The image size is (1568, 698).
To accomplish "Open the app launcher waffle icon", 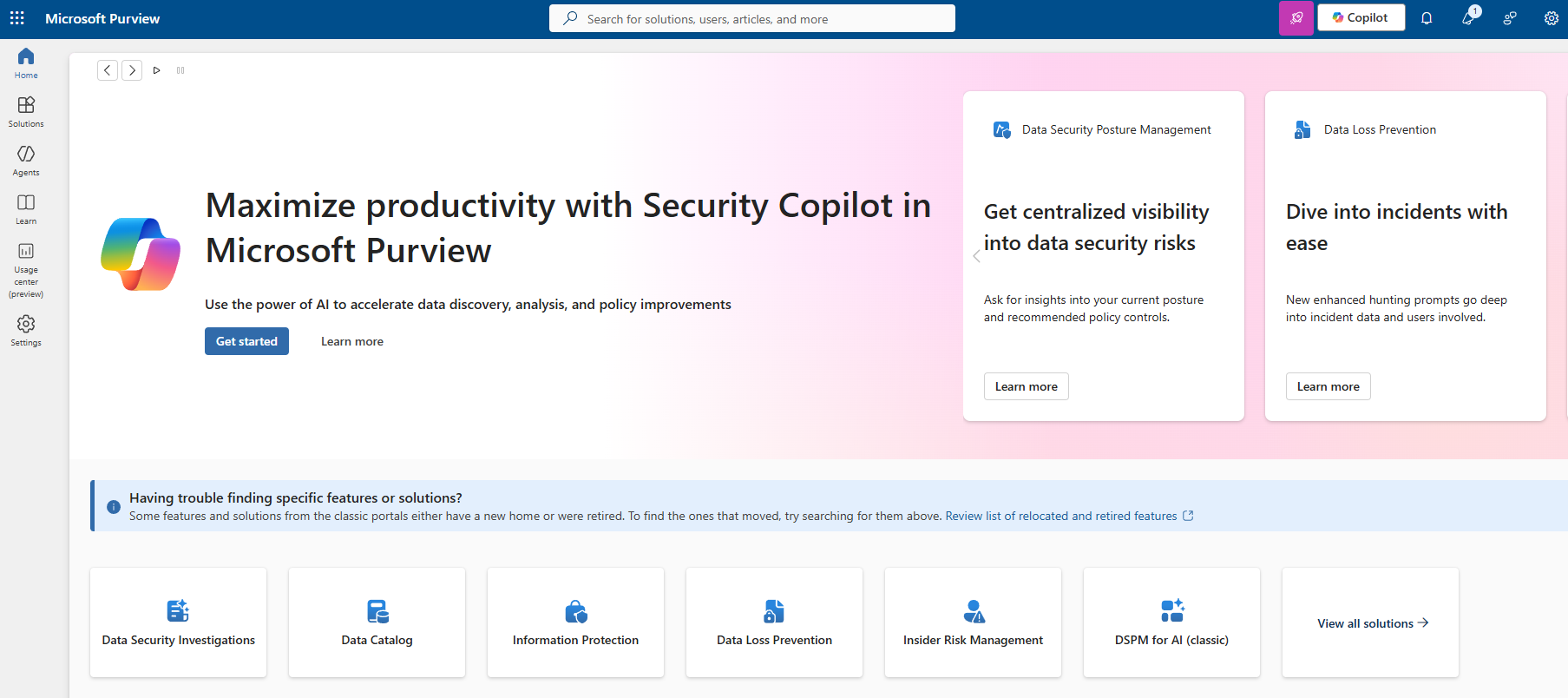I will tap(17, 18).
